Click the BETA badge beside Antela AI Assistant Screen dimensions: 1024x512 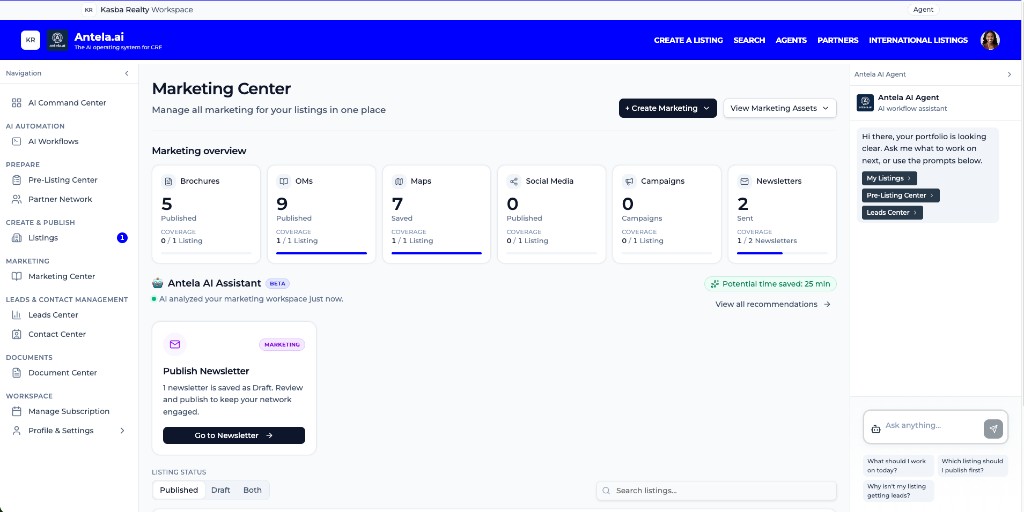pyautogui.click(x=278, y=283)
